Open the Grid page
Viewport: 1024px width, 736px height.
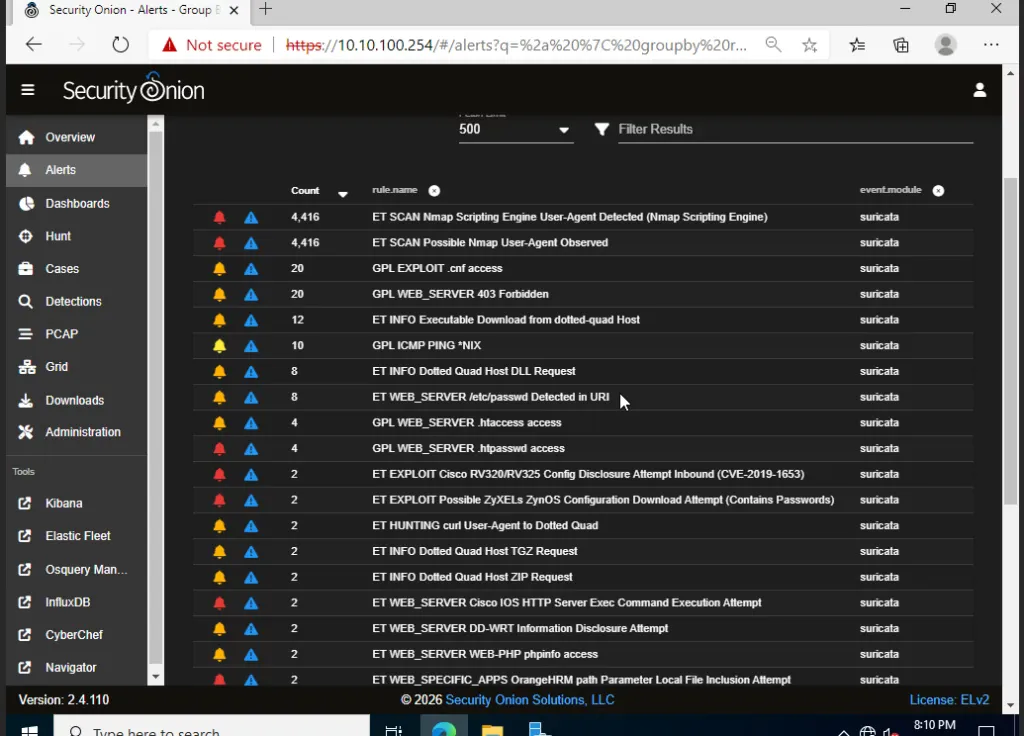[x=76, y=367]
